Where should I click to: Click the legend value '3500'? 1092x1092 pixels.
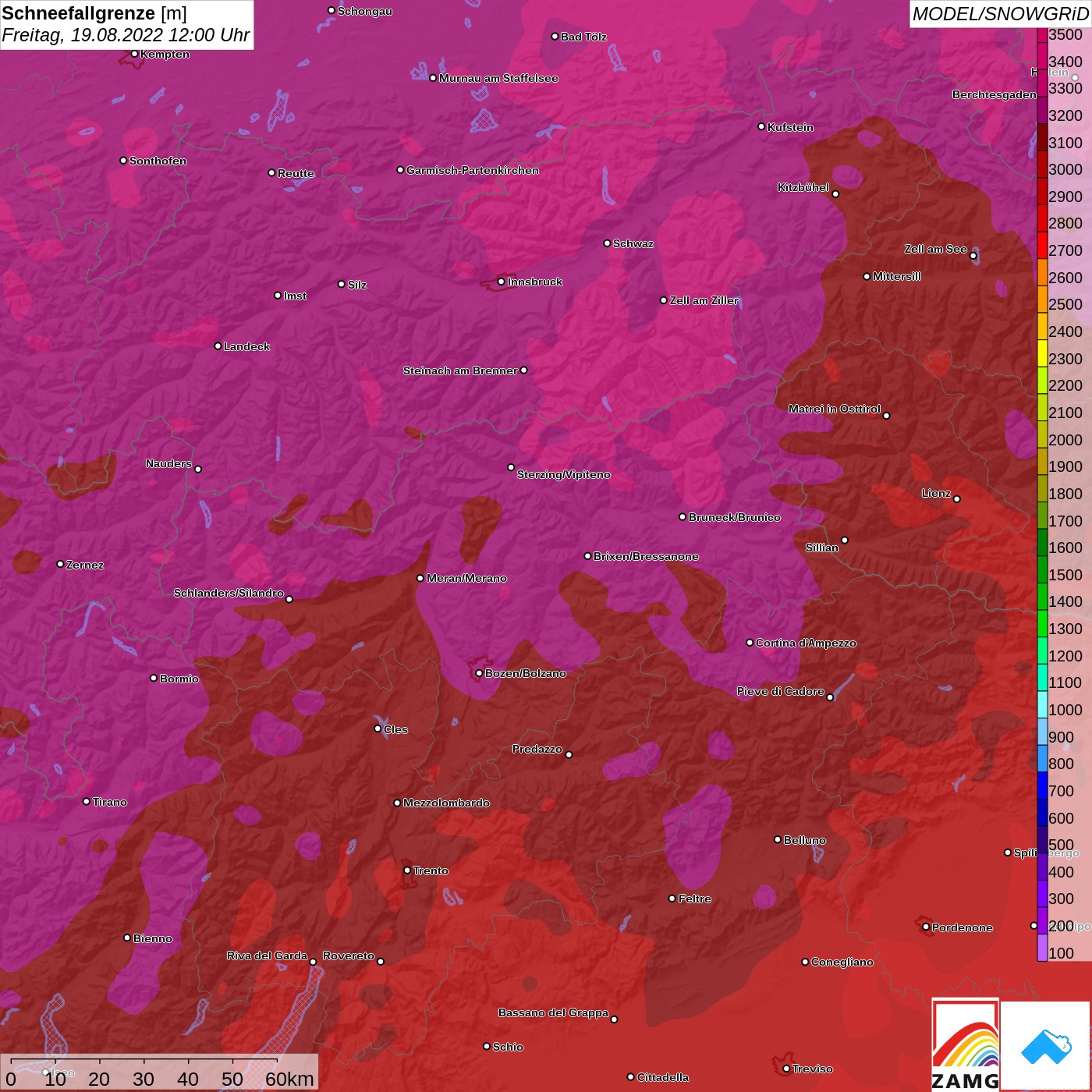[1065, 34]
